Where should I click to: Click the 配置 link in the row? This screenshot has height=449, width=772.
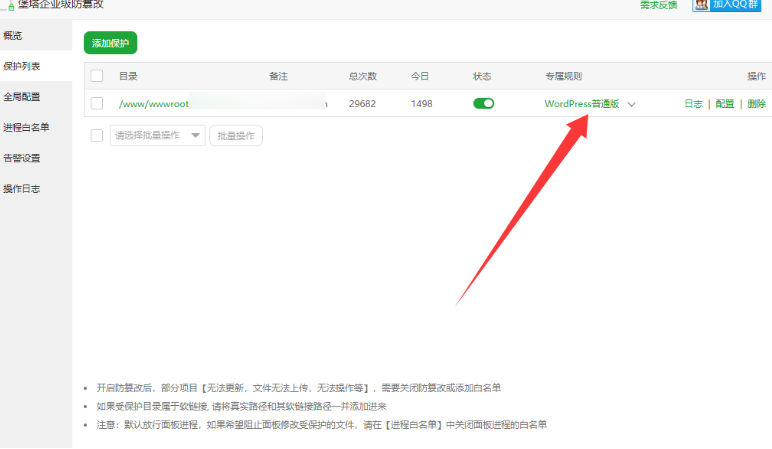(x=724, y=103)
